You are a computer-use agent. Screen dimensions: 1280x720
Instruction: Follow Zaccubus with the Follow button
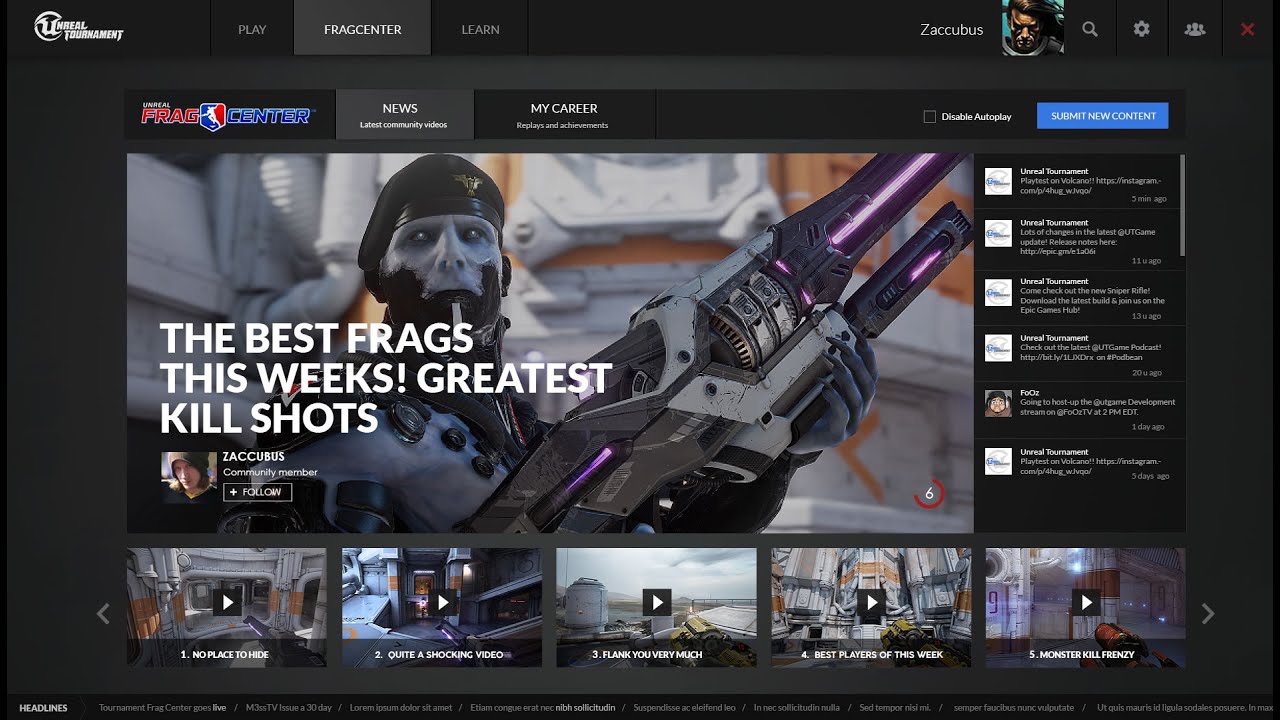pyautogui.click(x=258, y=492)
